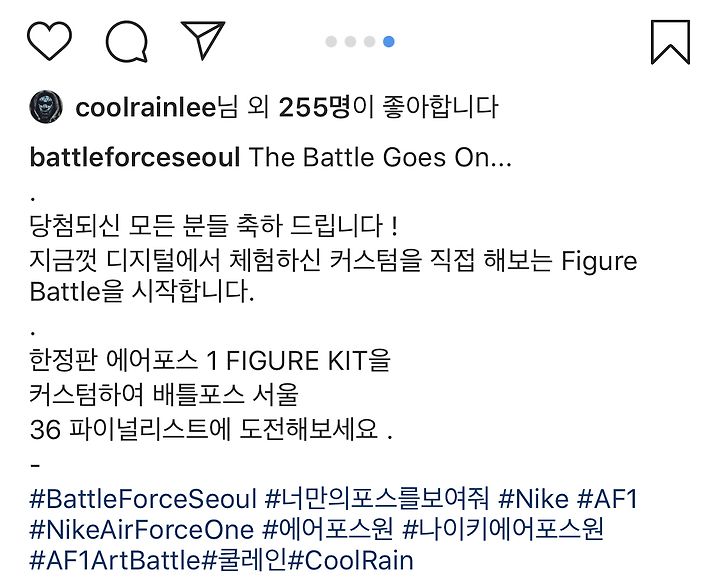Select the active blue carousel dot

click(x=388, y=42)
